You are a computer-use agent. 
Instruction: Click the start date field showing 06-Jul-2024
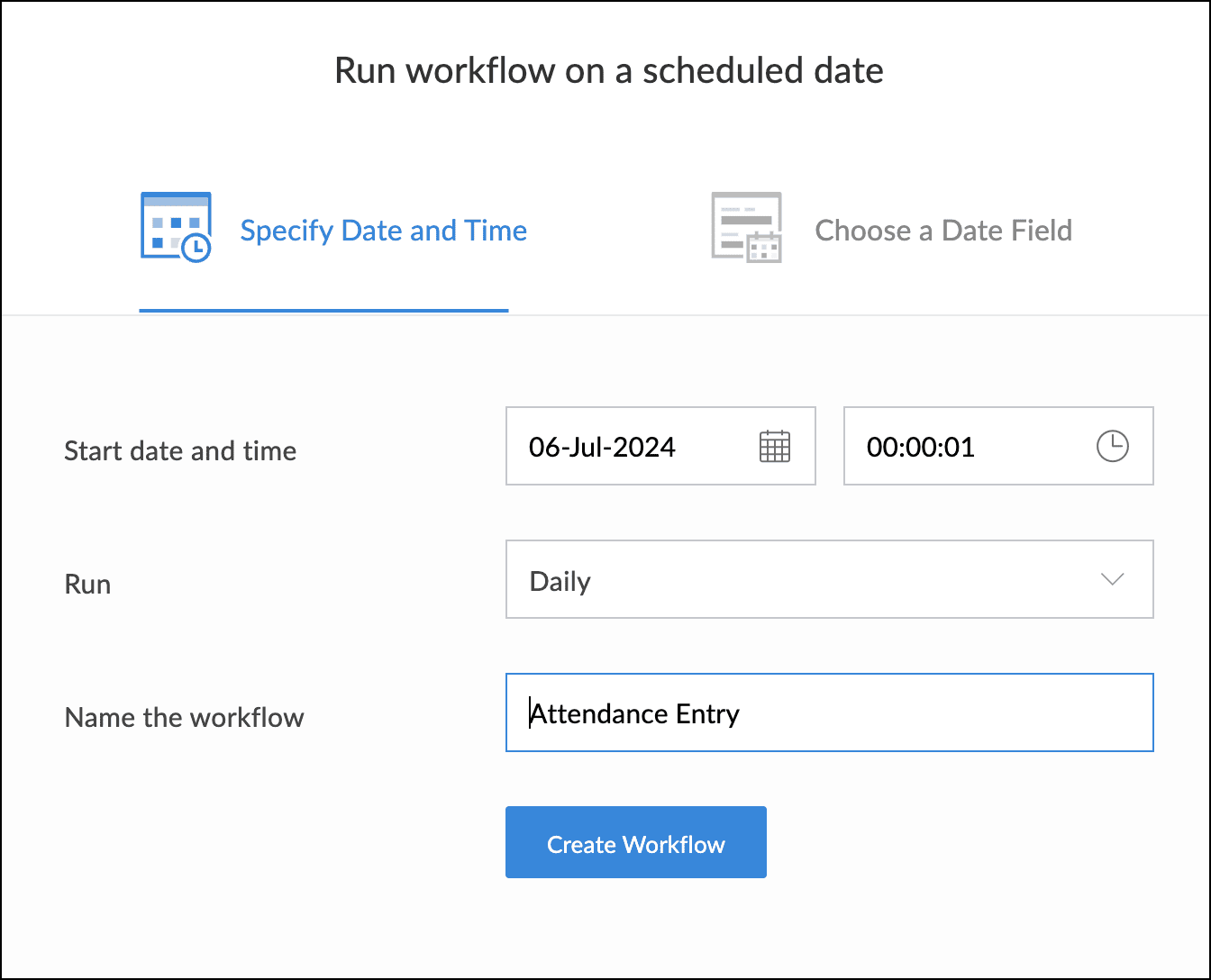pos(660,446)
